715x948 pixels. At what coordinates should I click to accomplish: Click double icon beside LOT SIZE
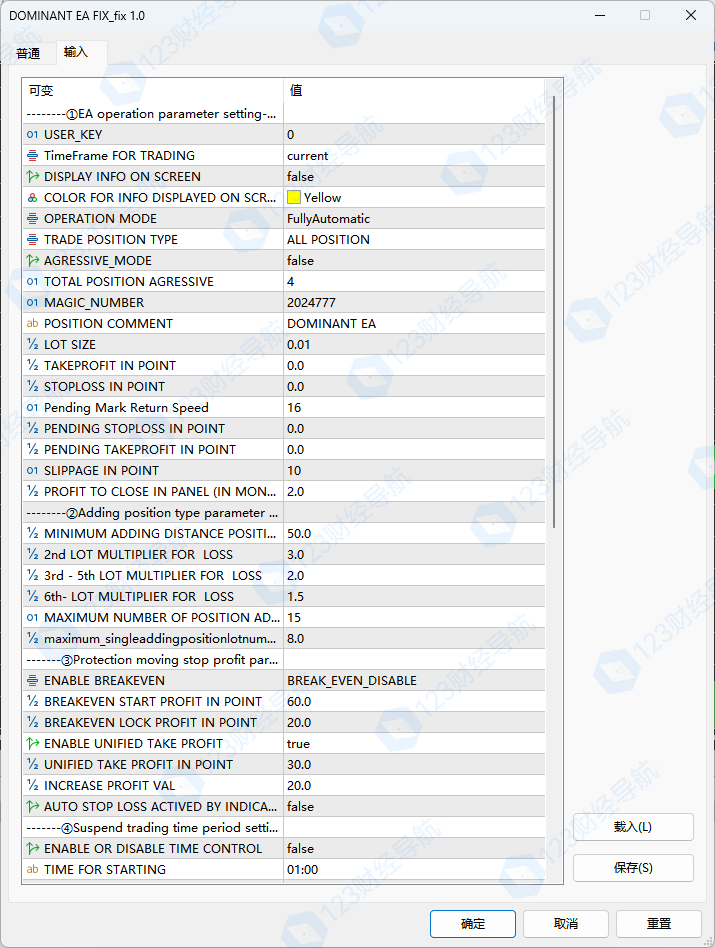point(33,345)
